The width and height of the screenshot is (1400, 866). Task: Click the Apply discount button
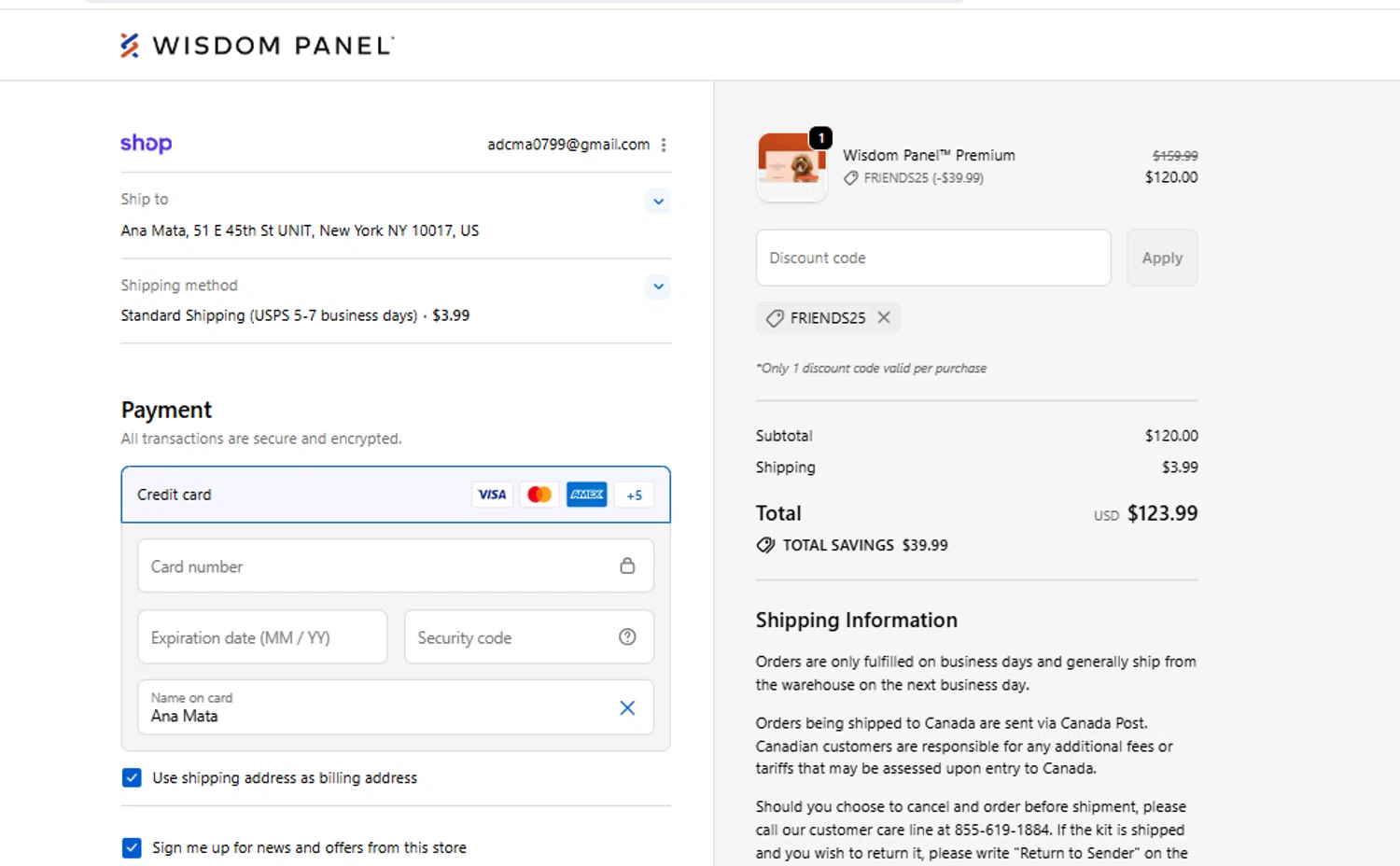pos(1162,258)
